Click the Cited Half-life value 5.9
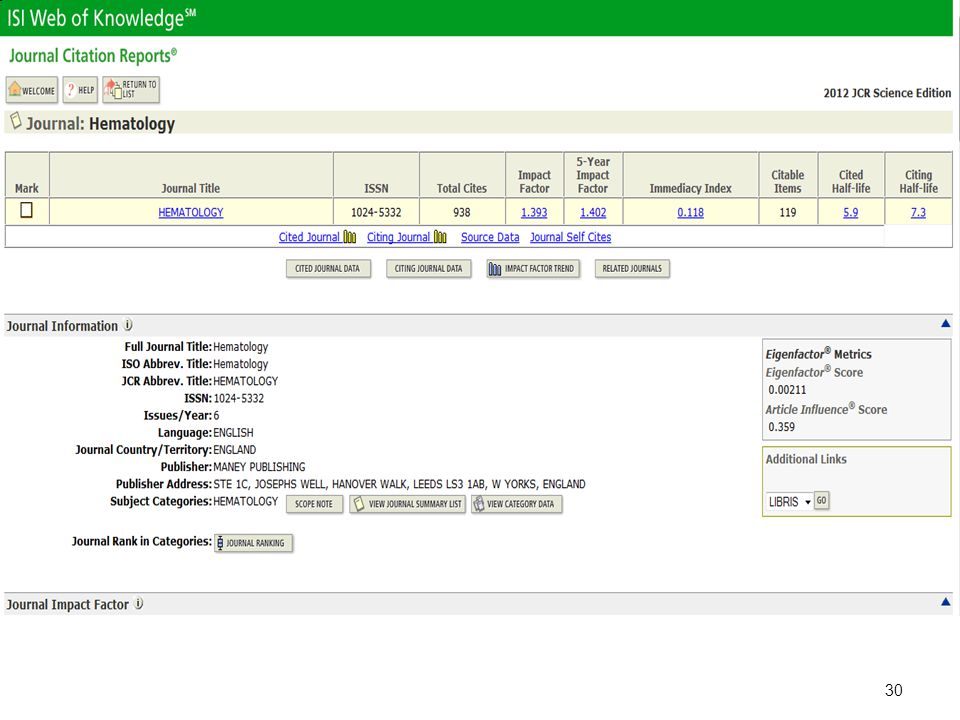 click(850, 212)
